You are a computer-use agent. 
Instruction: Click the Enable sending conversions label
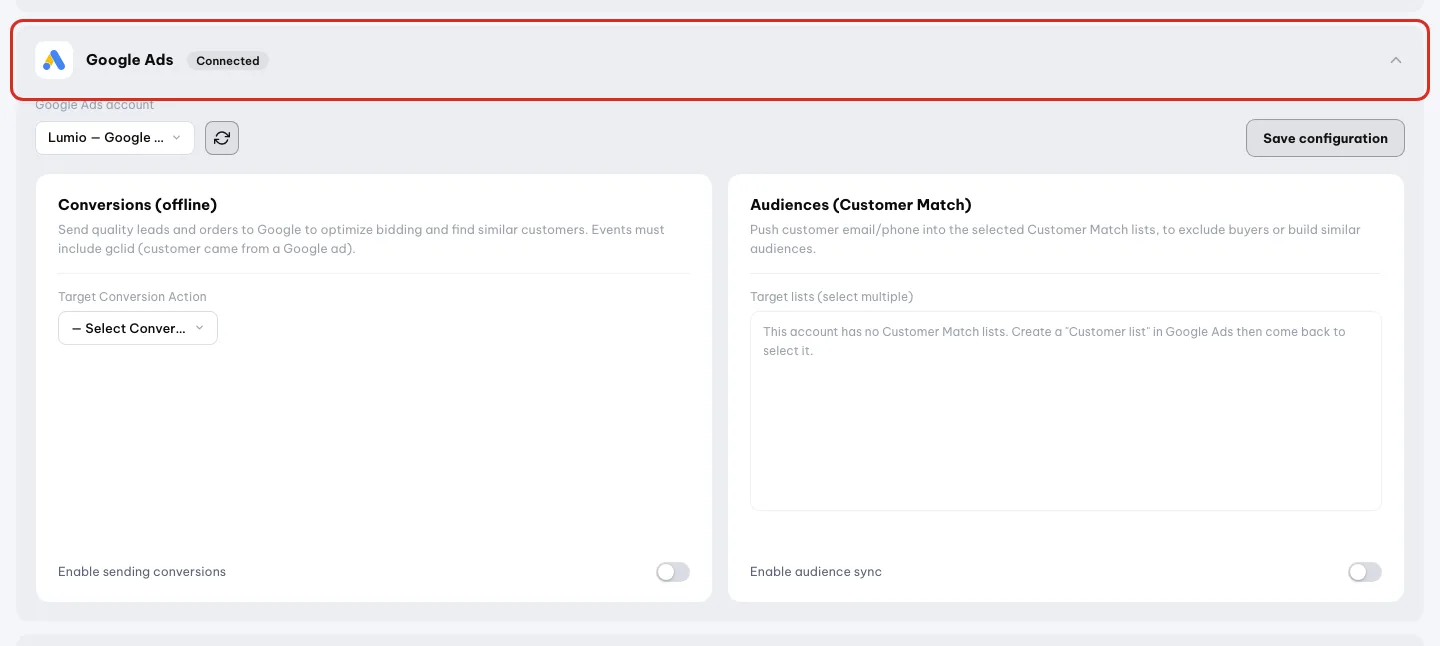(142, 572)
